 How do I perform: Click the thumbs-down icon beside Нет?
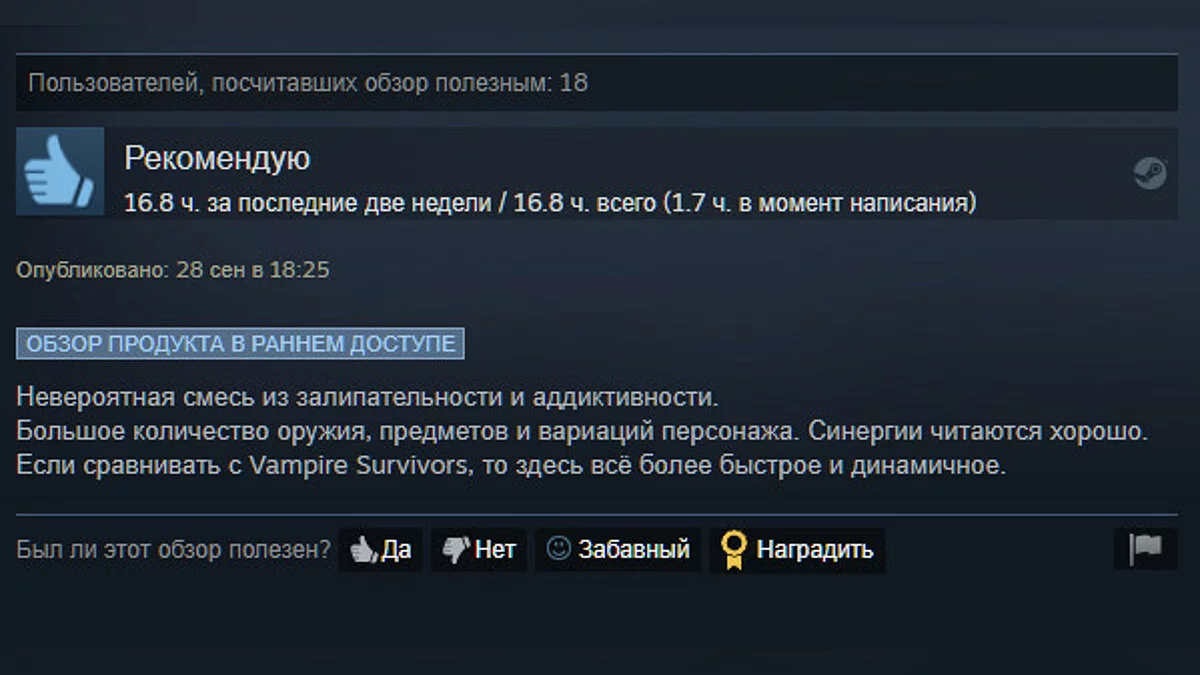(x=456, y=549)
